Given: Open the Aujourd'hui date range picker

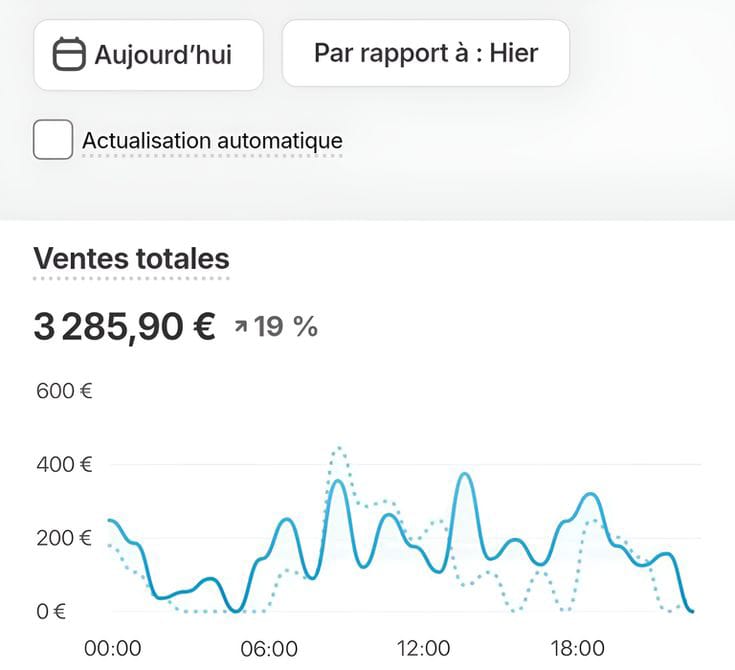Looking at the screenshot, I should [149, 54].
